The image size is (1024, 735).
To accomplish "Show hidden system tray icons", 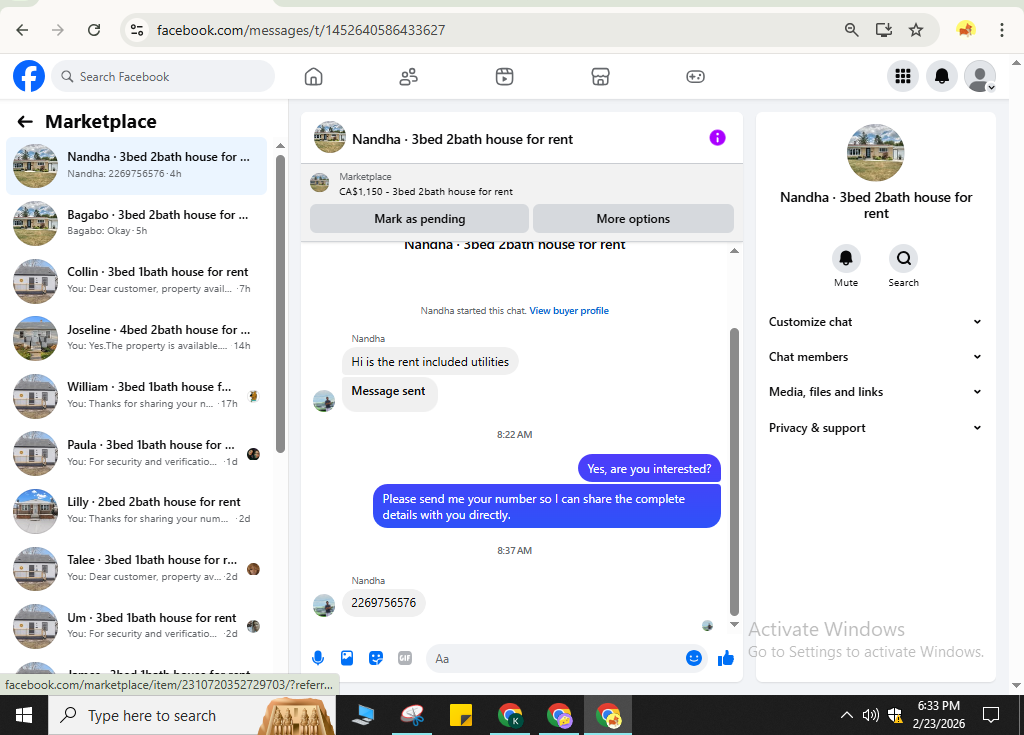I will coord(846,715).
